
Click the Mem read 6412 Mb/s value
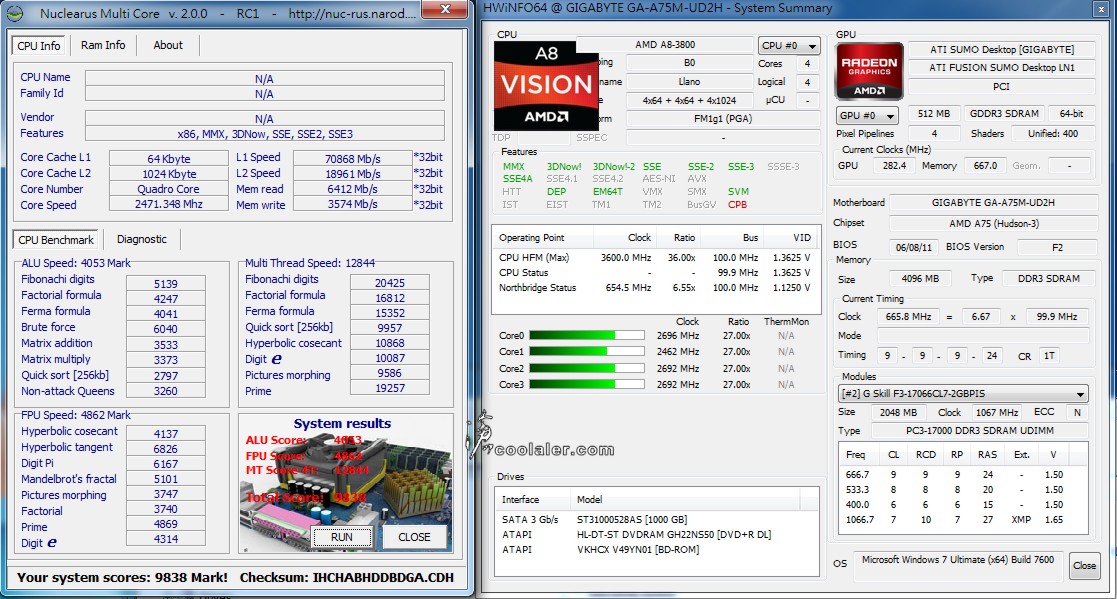[353, 189]
